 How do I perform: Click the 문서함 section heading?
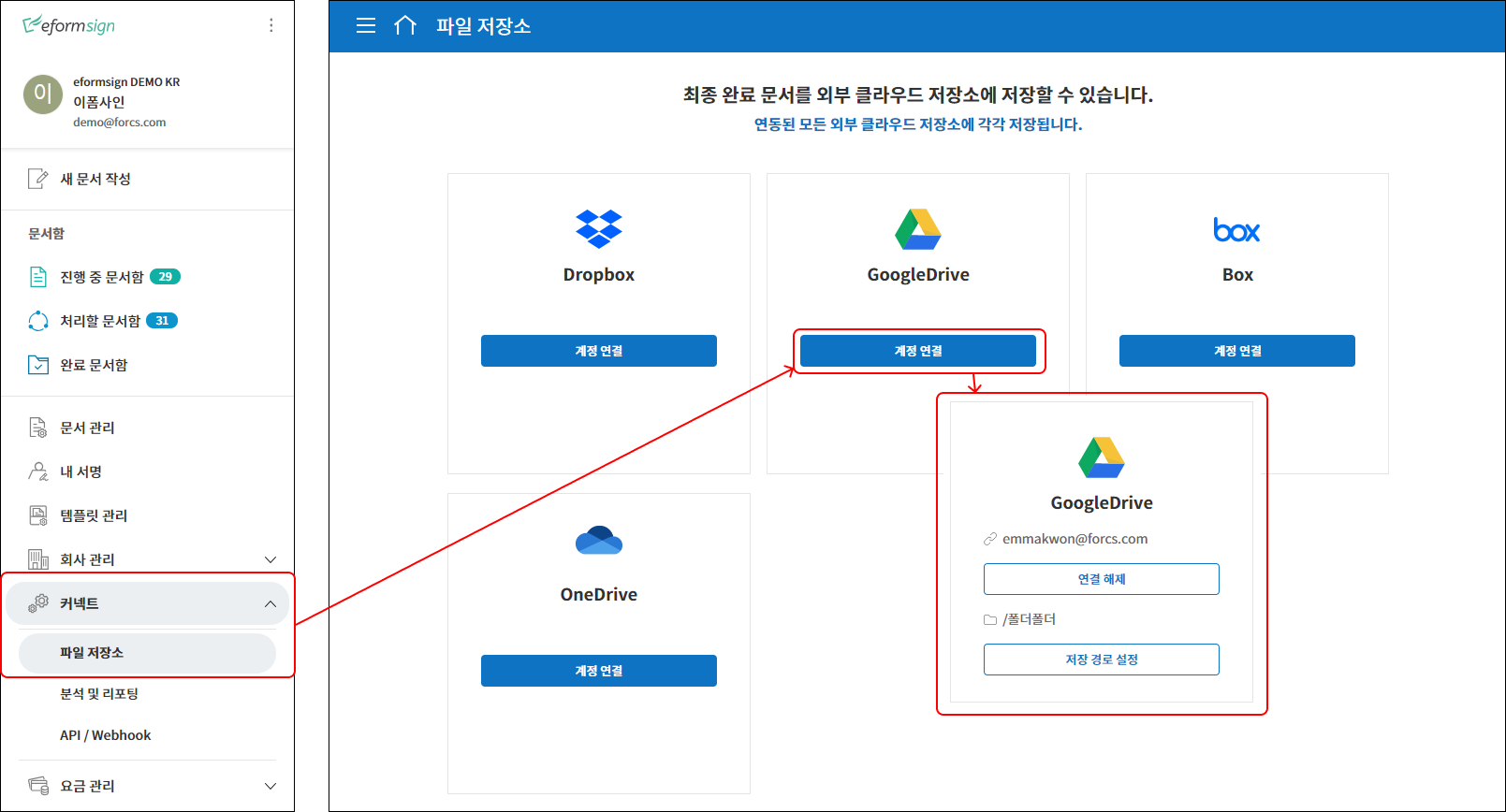[x=46, y=233]
